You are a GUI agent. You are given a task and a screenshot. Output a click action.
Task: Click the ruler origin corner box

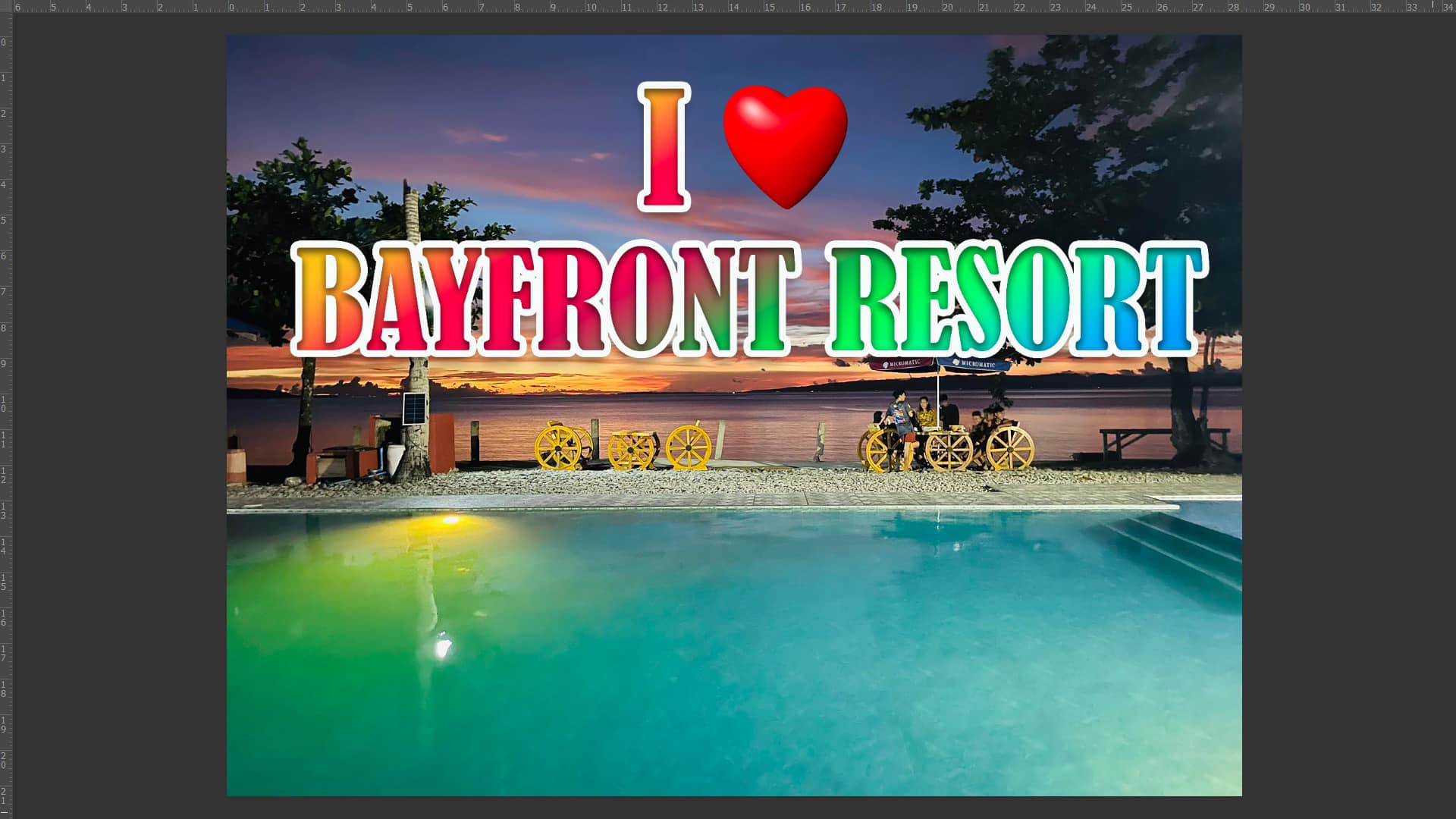tap(6, 6)
